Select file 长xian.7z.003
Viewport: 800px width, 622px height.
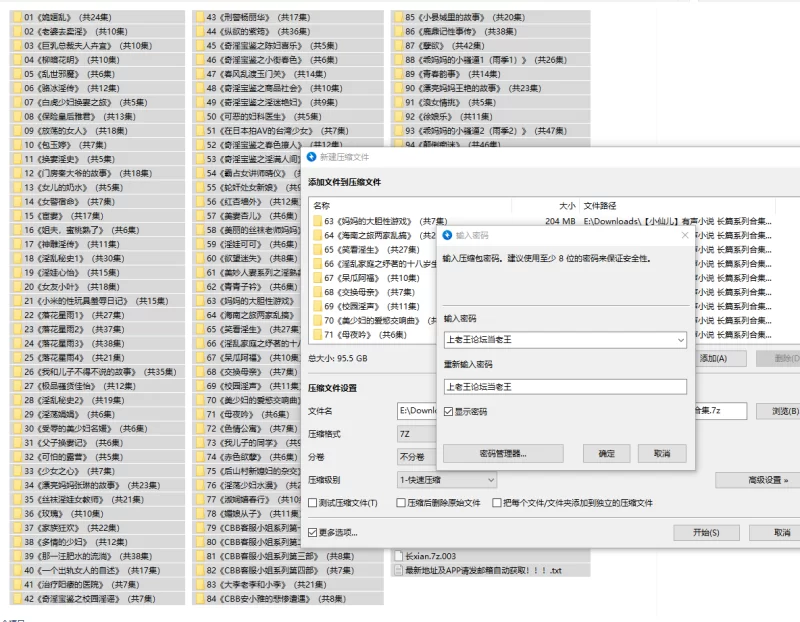[x=430, y=556]
